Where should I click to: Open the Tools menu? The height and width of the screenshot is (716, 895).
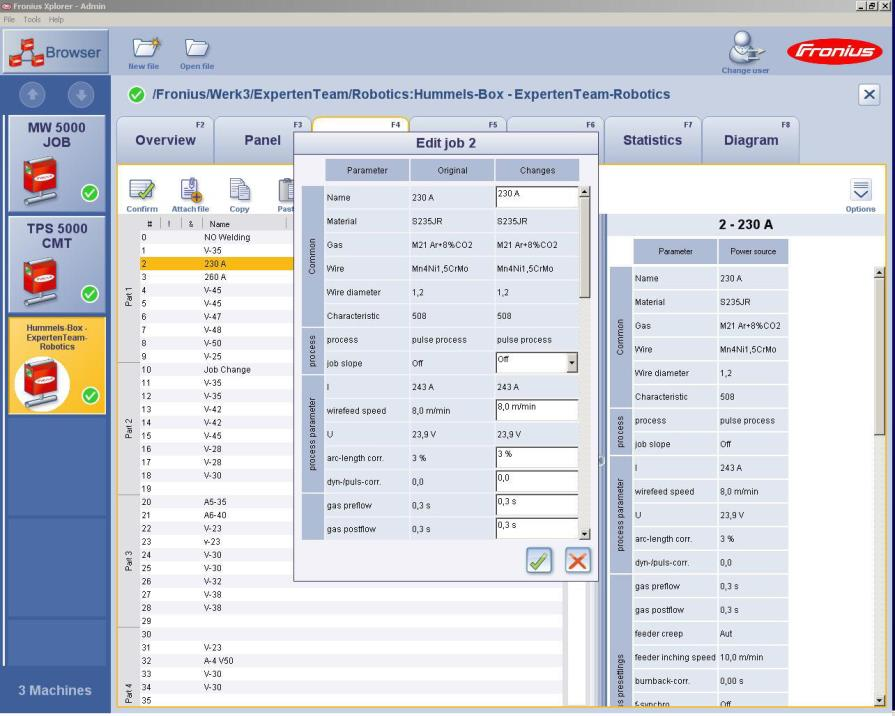point(32,19)
